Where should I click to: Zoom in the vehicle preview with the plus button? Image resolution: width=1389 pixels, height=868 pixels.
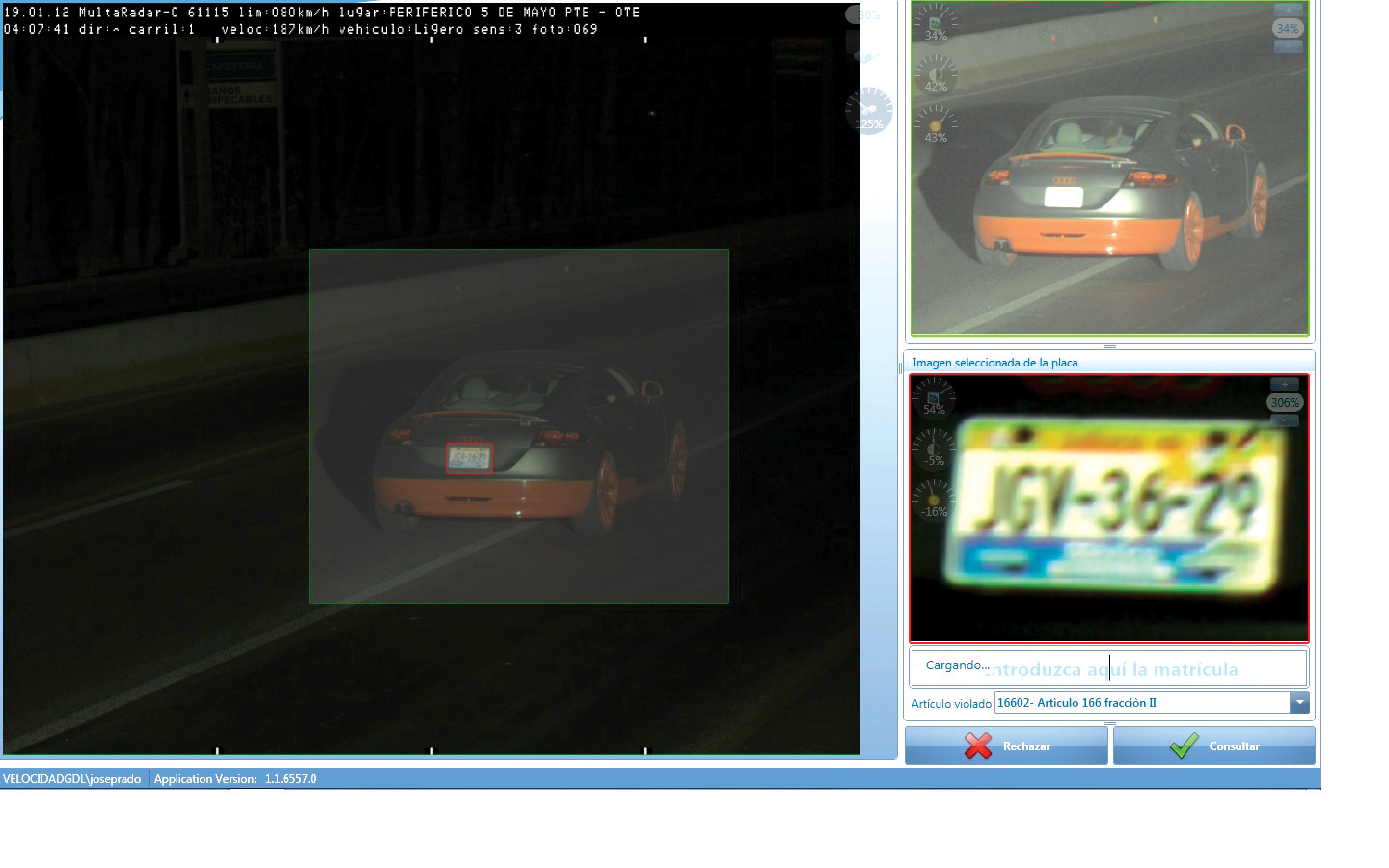(x=1288, y=10)
